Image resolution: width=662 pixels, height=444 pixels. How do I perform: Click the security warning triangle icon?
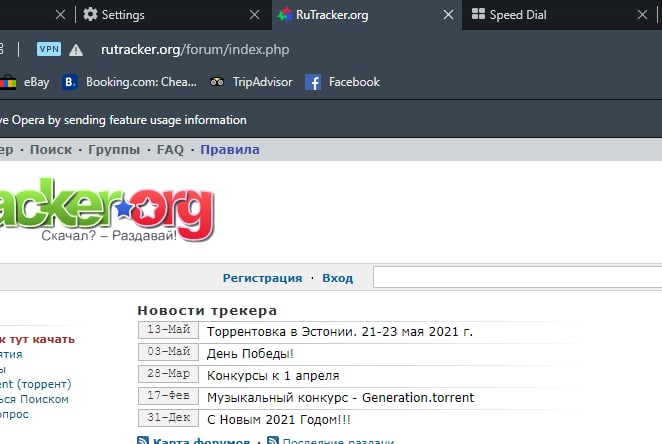pos(76,50)
